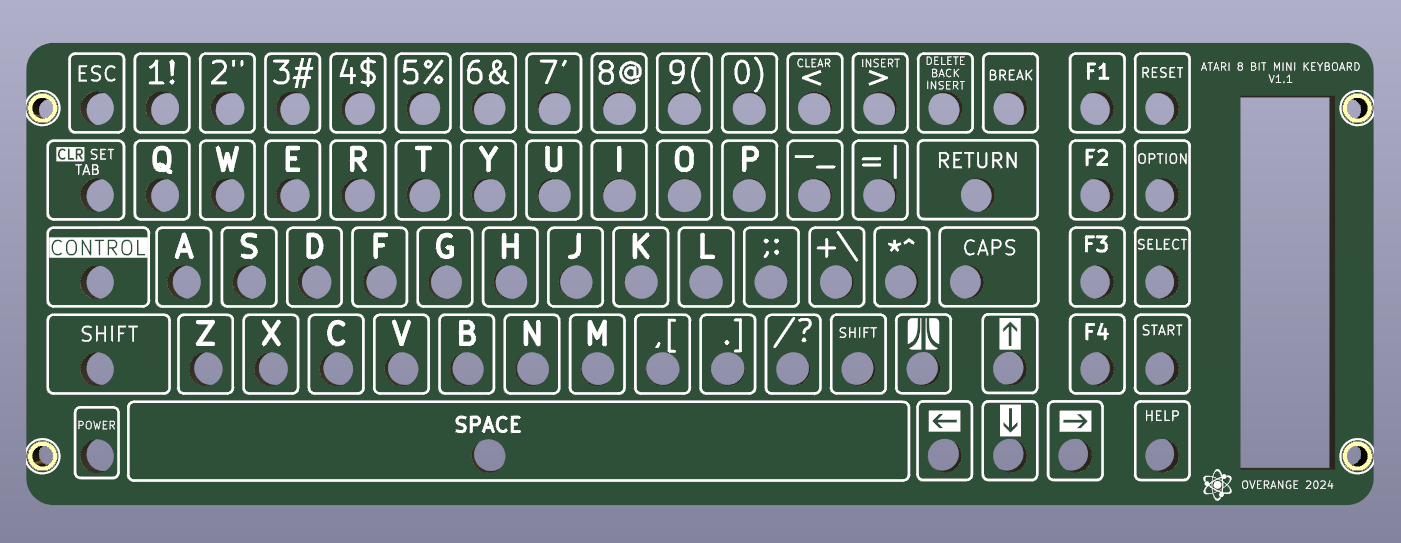Hit the SPACE bar
This screenshot has height=543, width=1401.
[x=518, y=441]
